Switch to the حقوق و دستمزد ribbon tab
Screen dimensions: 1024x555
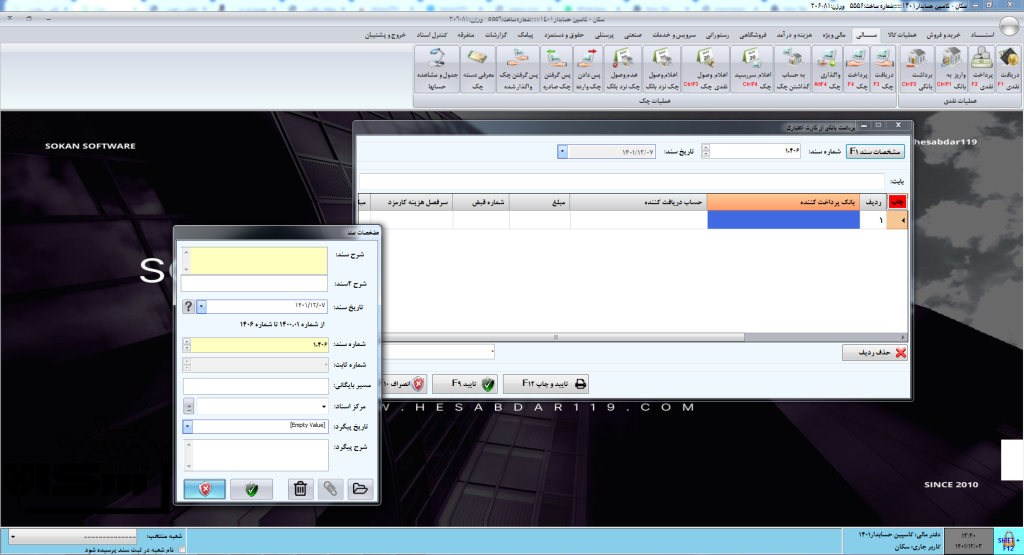coord(564,35)
